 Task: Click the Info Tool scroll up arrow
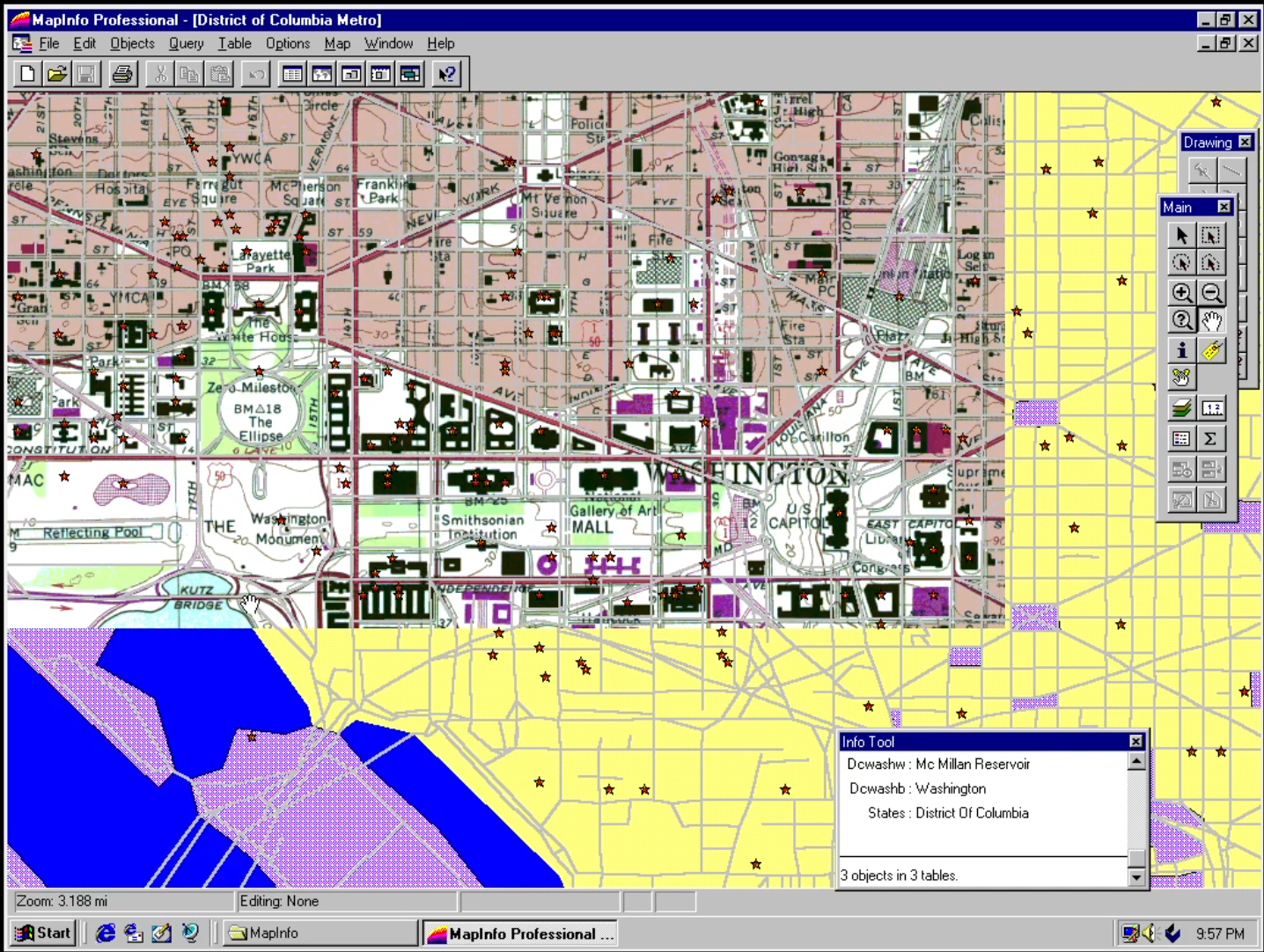(1136, 761)
